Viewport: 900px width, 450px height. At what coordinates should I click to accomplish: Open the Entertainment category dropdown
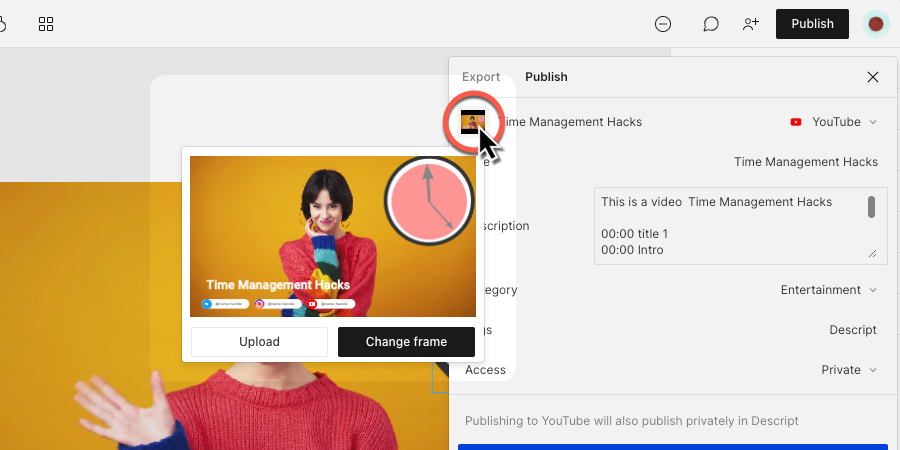(829, 290)
